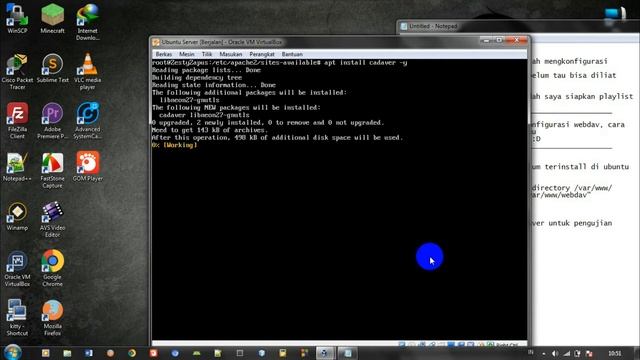640x360 pixels.
Task: Select the Internet Download Manager desktop icon
Action: pyautogui.click(x=87, y=22)
